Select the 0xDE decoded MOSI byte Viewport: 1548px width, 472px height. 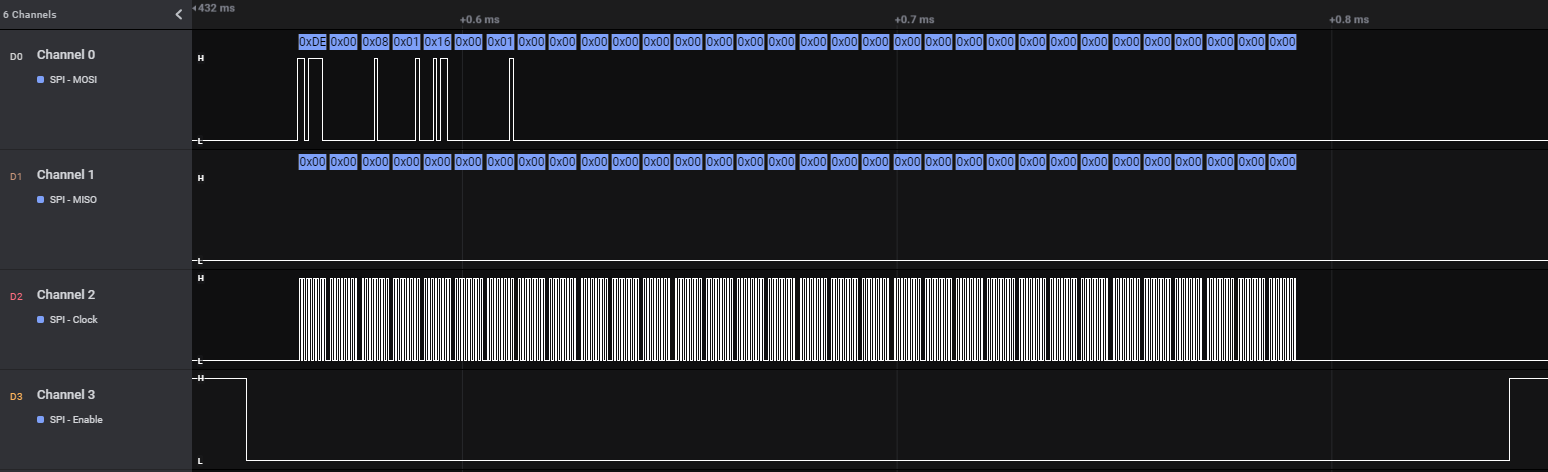coord(312,42)
